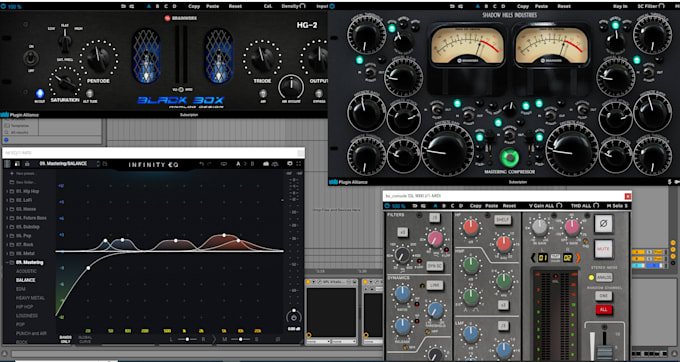
Task: Click pink filter knob in SSL Filters section
Action: coord(435,239)
